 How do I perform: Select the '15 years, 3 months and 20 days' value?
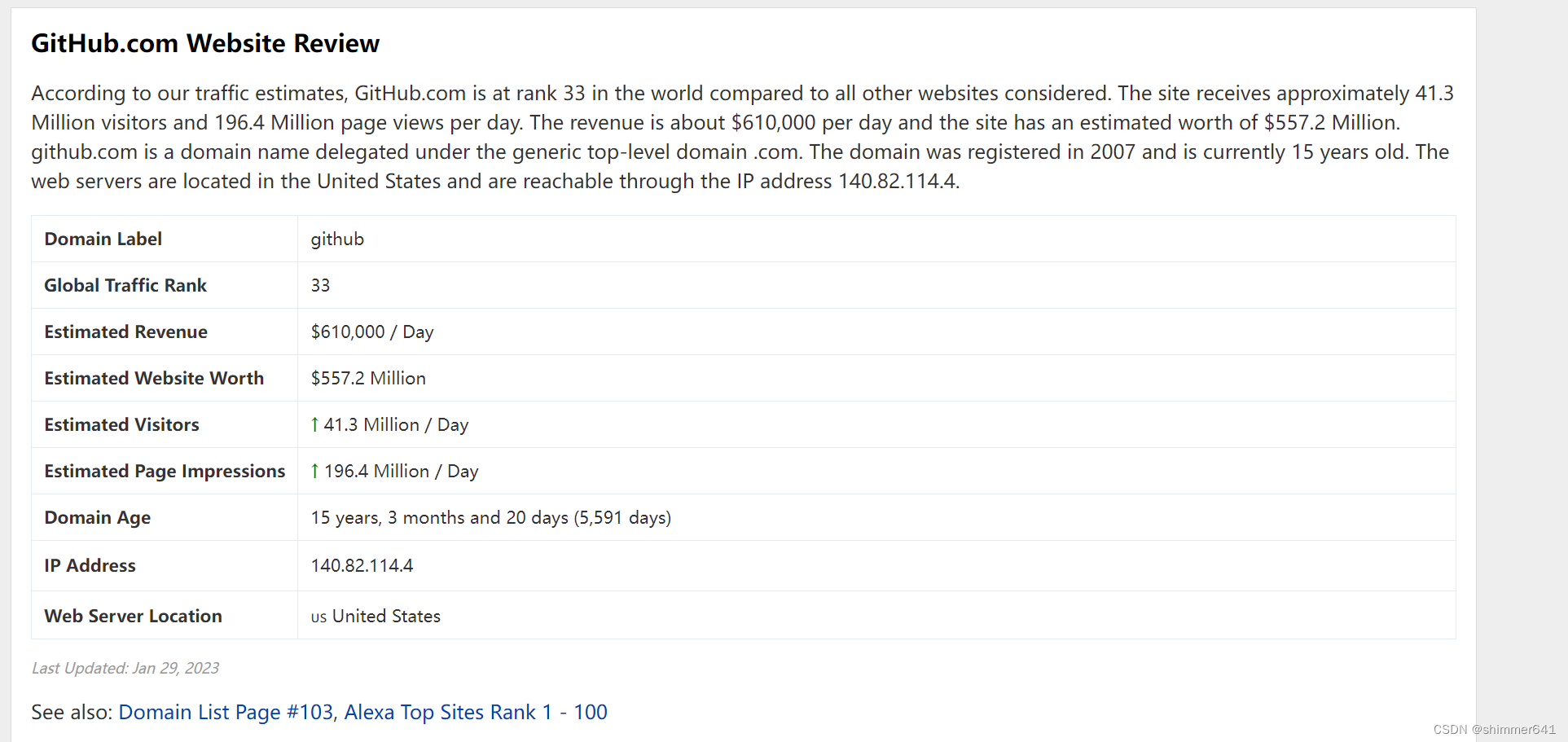[440, 518]
